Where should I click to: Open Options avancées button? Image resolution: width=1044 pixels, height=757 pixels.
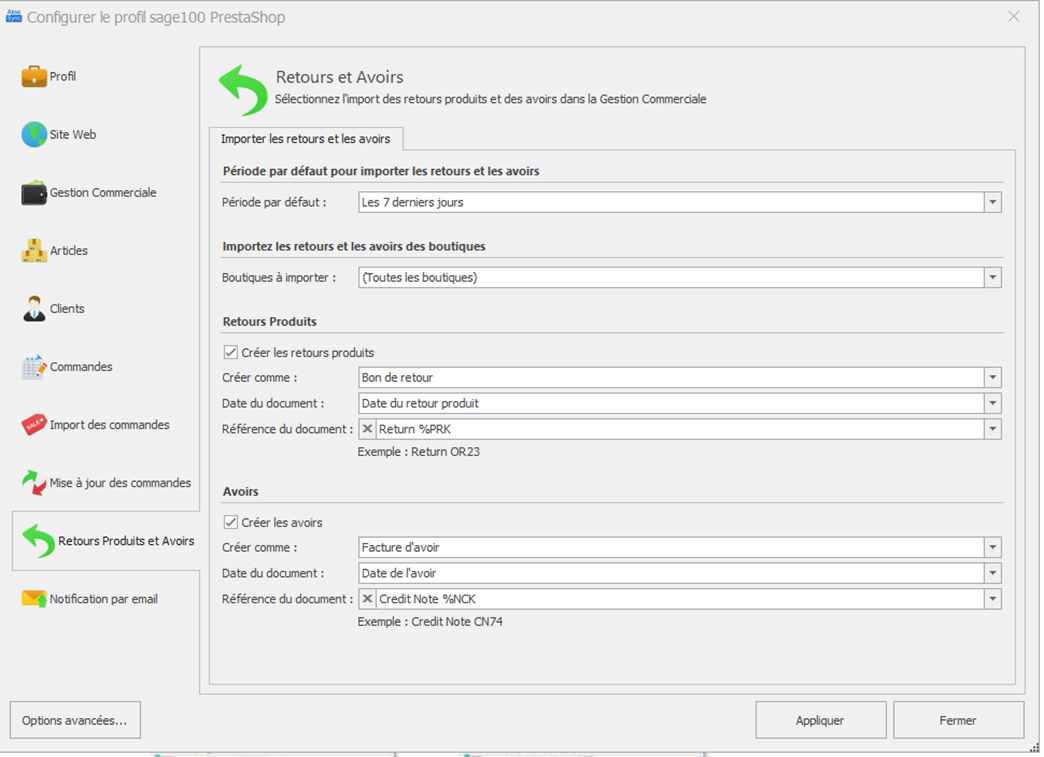[x=75, y=720]
